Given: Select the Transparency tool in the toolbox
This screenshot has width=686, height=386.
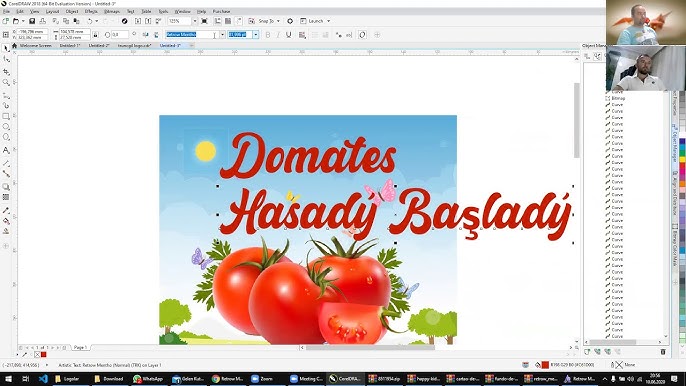Looking at the screenshot, I should click(x=6, y=197).
